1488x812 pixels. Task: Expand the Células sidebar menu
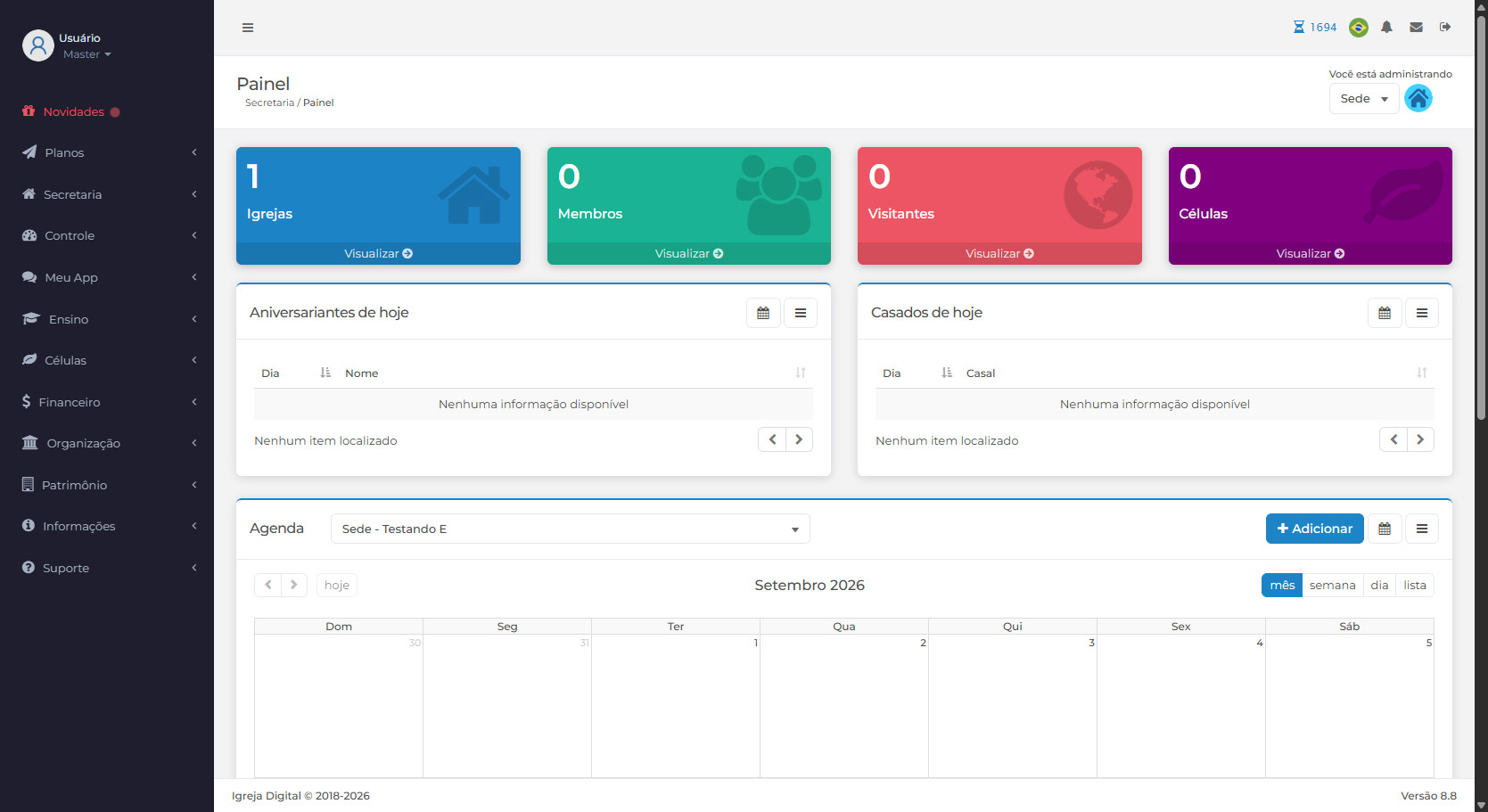tap(107, 360)
